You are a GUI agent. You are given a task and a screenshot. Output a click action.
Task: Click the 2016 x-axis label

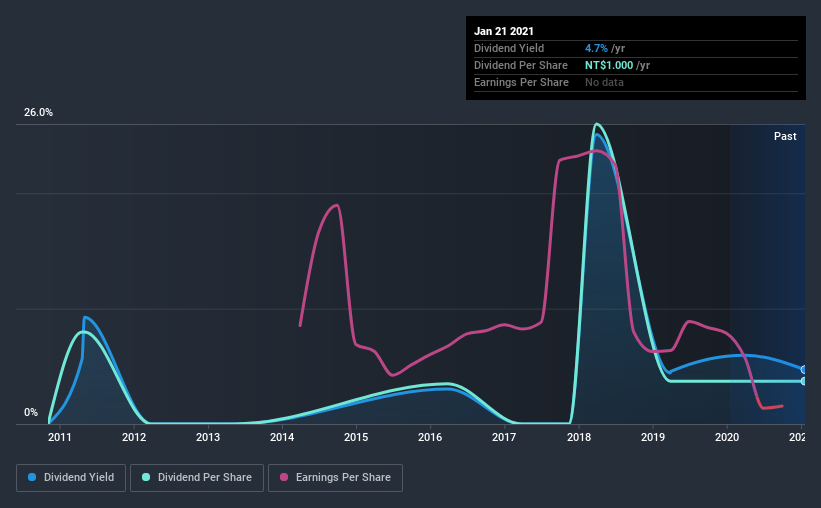click(x=430, y=437)
